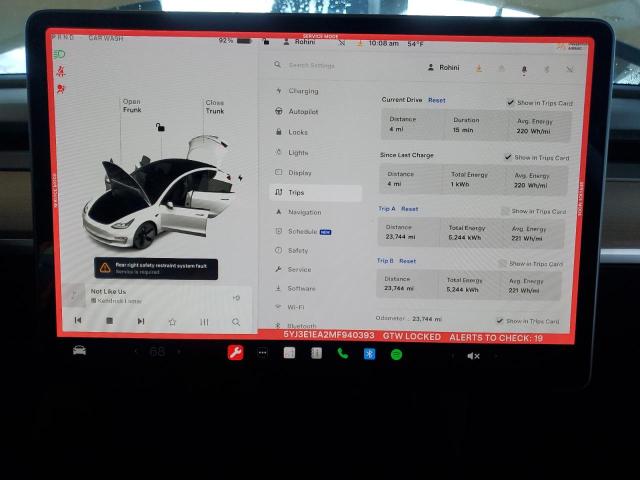Tap the VIN 5YJ3E1EA2MF940393 text
Screen dimensions: 640x480
[x=329, y=335]
